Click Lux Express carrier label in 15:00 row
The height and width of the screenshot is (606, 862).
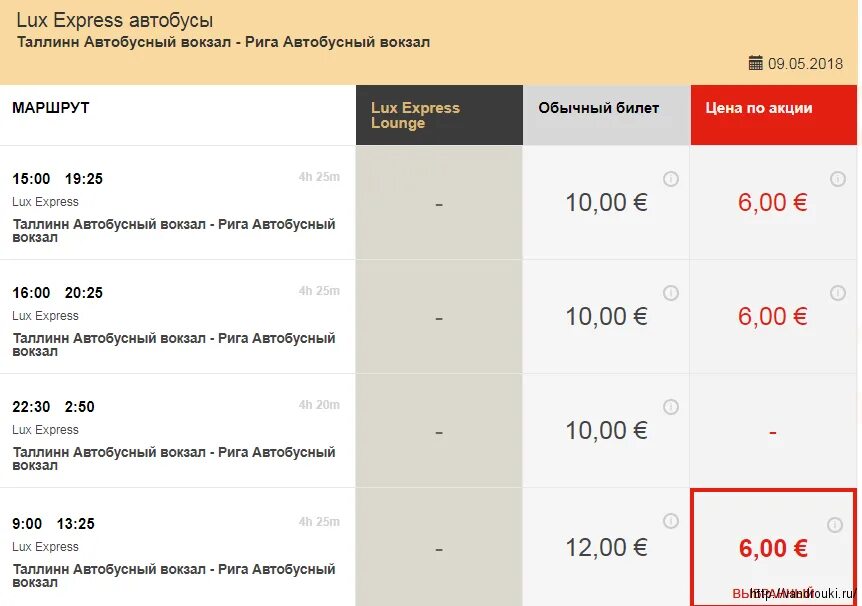click(x=46, y=202)
